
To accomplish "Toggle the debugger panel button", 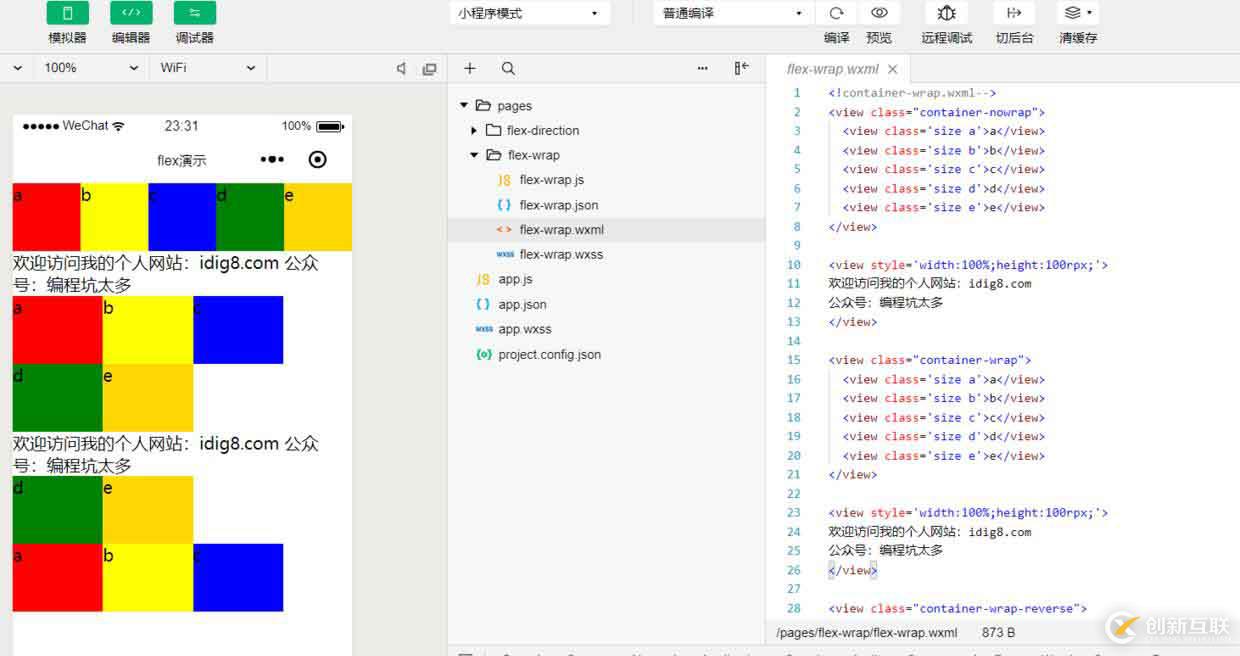I will (x=194, y=13).
